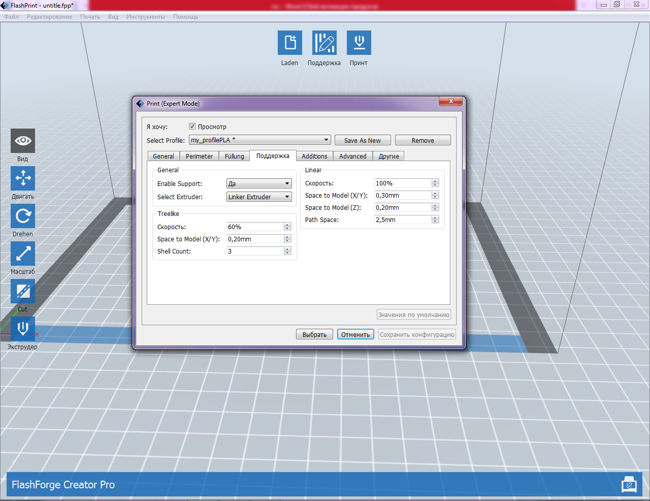Open the Select Profile dropdown
650x501 pixels.
pos(260,141)
